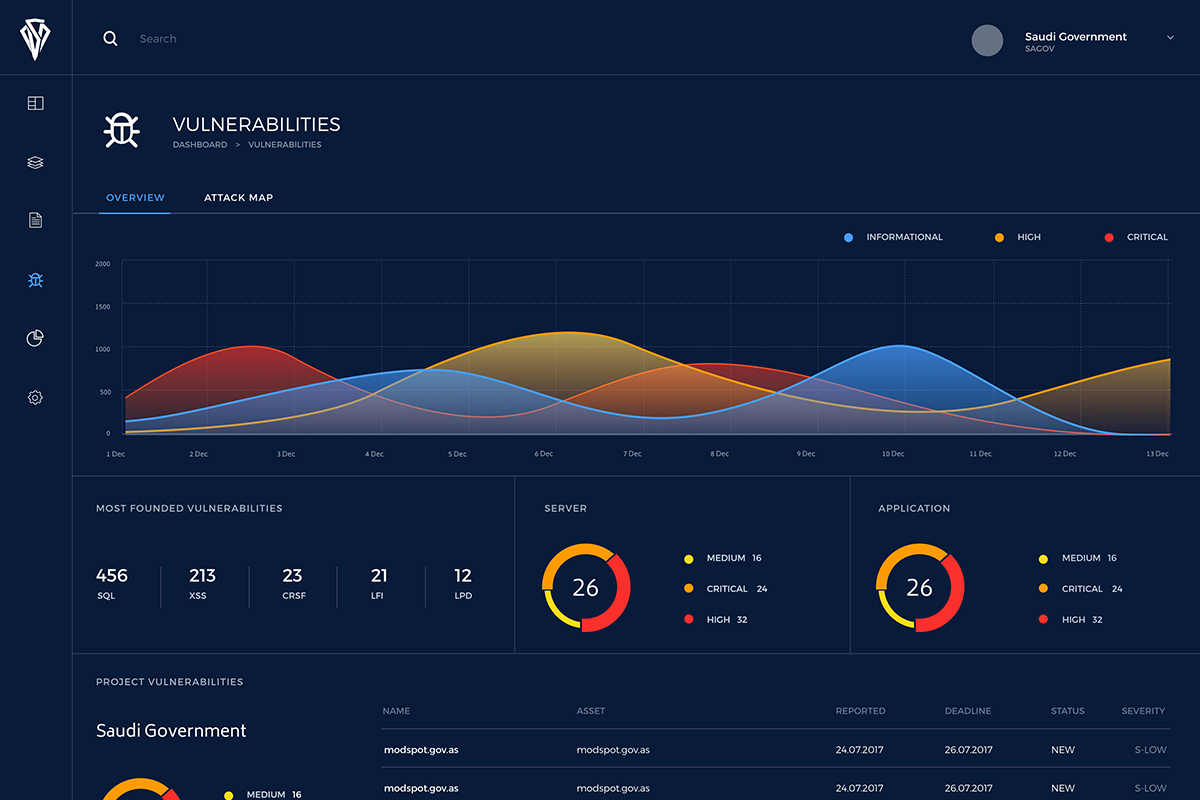Click the Project Vulnerabilities heading

[170, 682]
